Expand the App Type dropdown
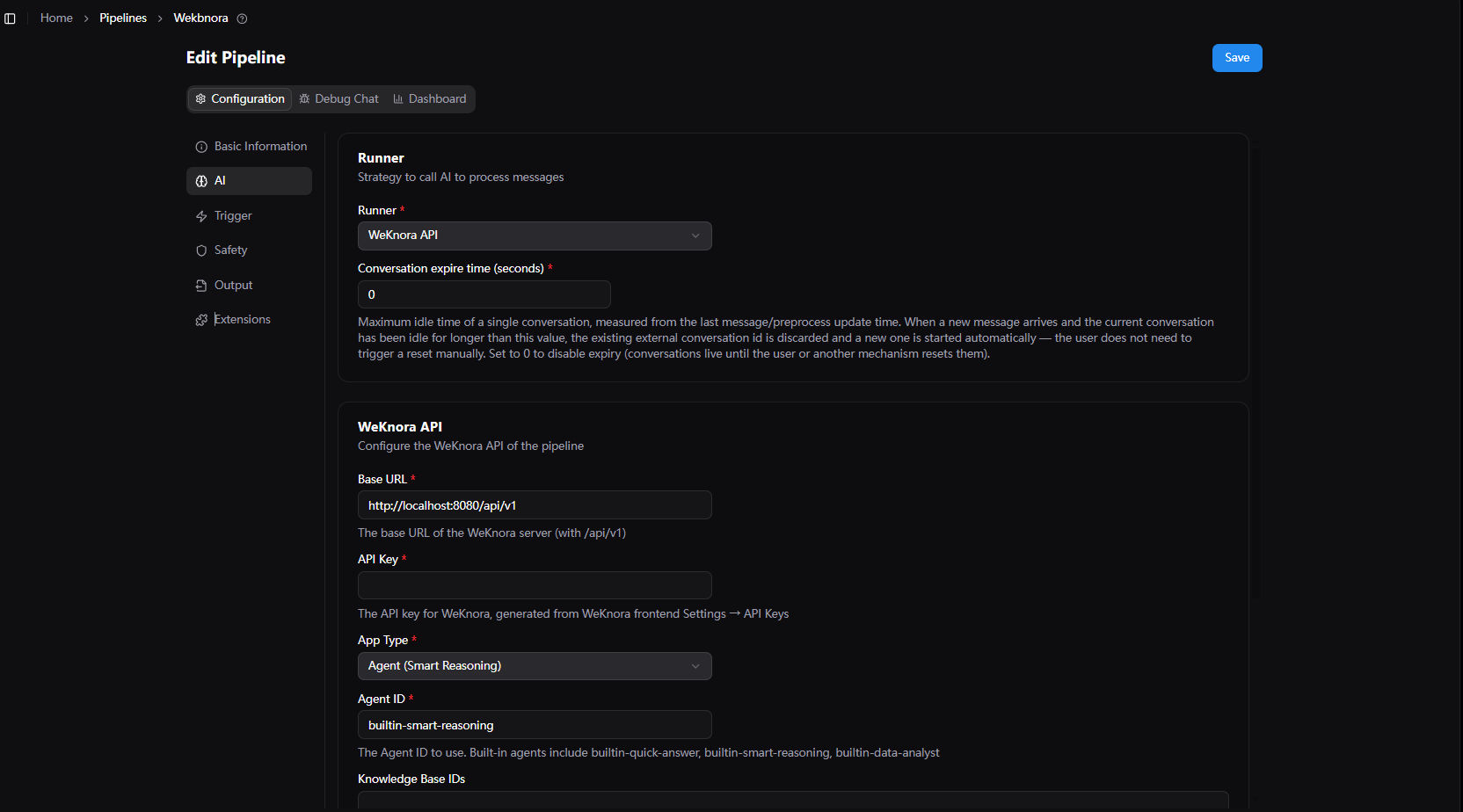 pyautogui.click(x=535, y=666)
